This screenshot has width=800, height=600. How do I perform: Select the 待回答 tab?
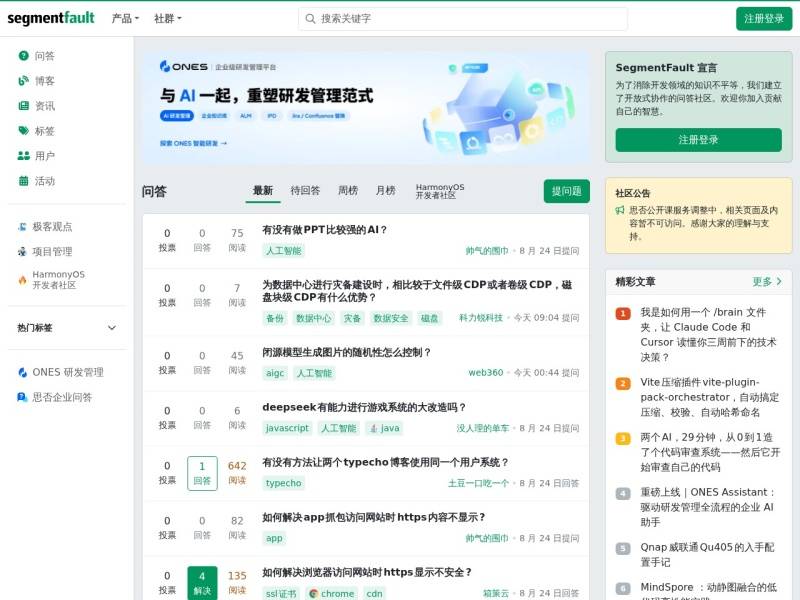coord(305,191)
